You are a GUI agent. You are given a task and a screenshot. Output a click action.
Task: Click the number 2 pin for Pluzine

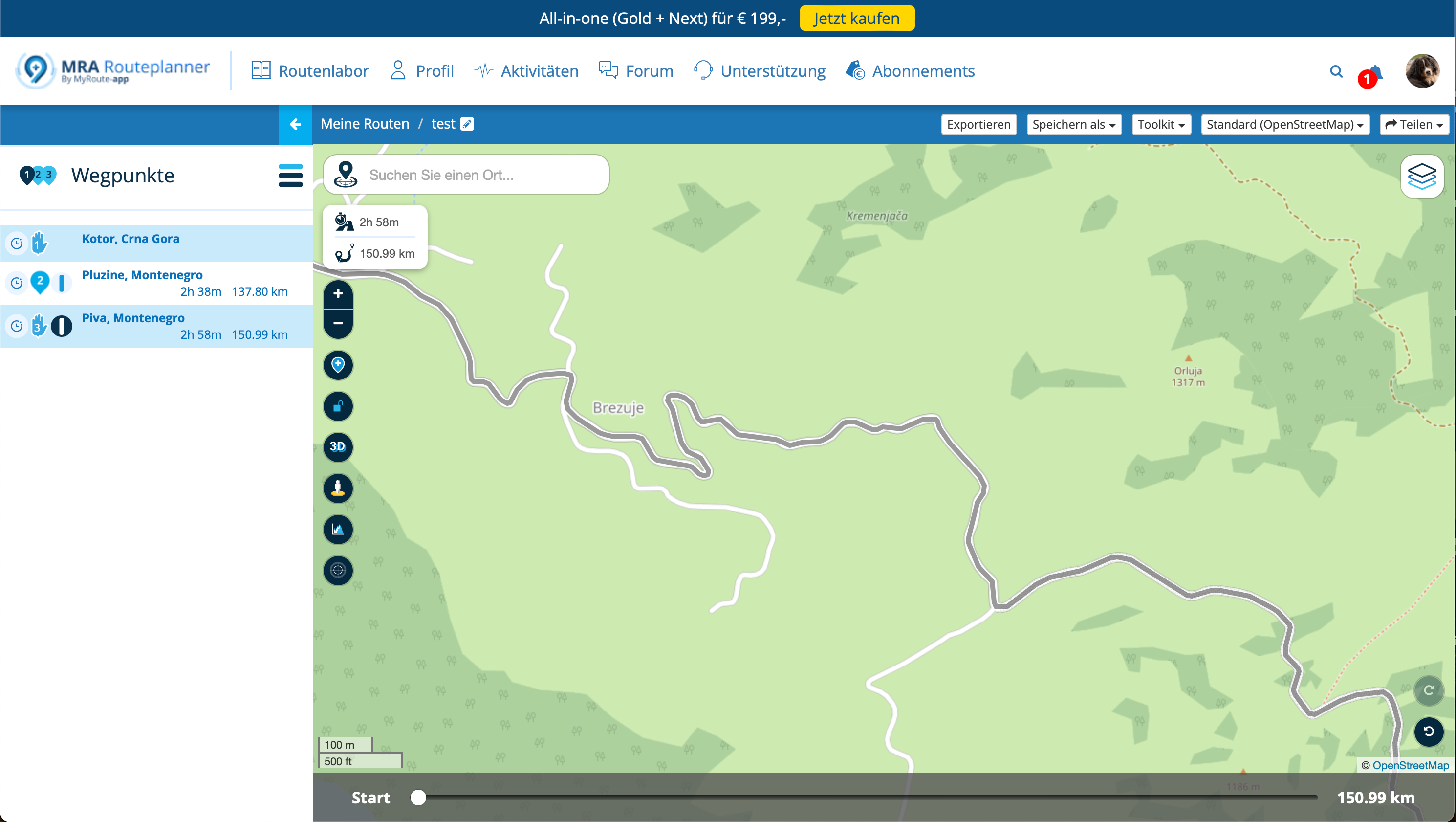tap(40, 283)
